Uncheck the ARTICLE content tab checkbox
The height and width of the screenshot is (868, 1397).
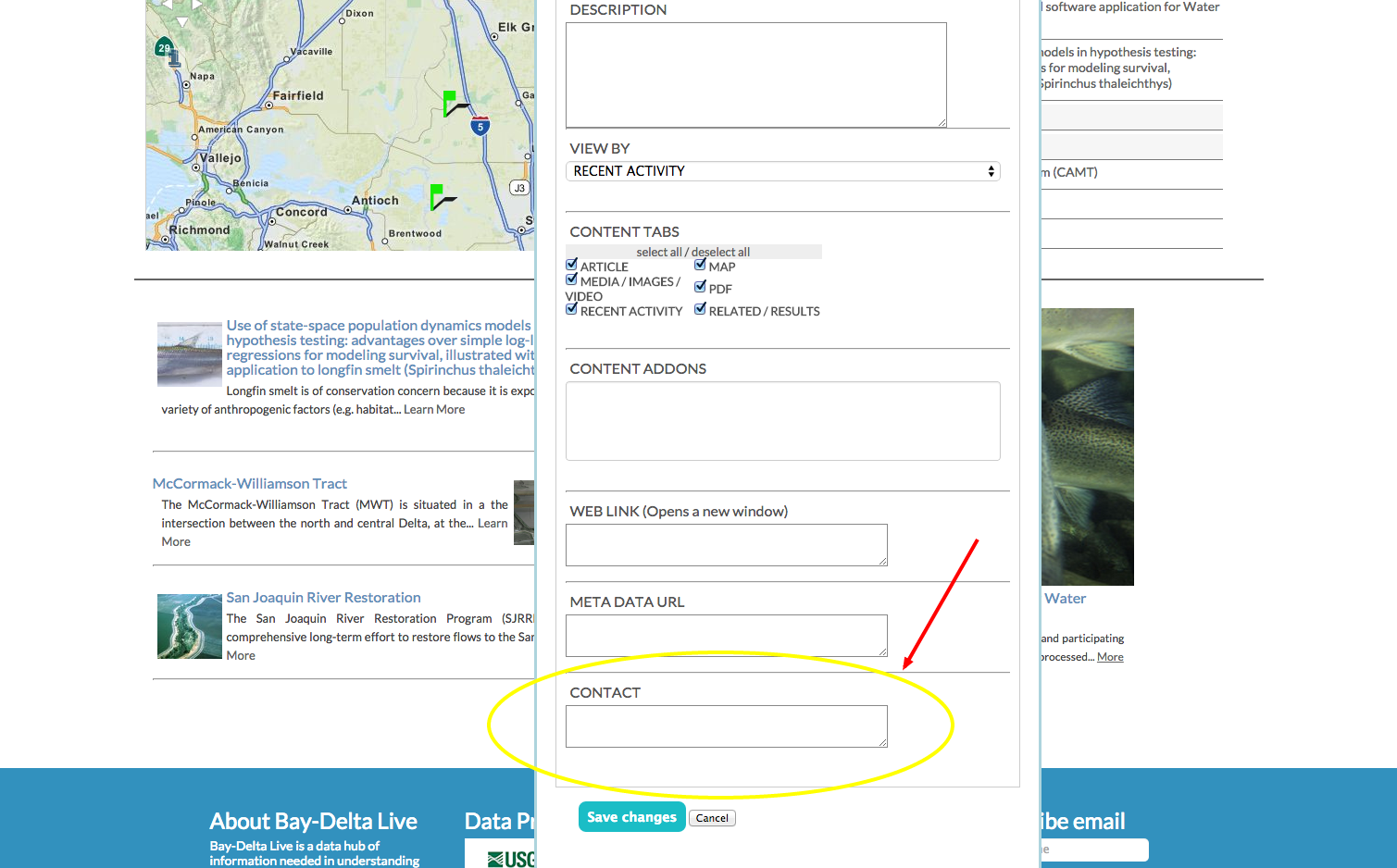pos(572,265)
